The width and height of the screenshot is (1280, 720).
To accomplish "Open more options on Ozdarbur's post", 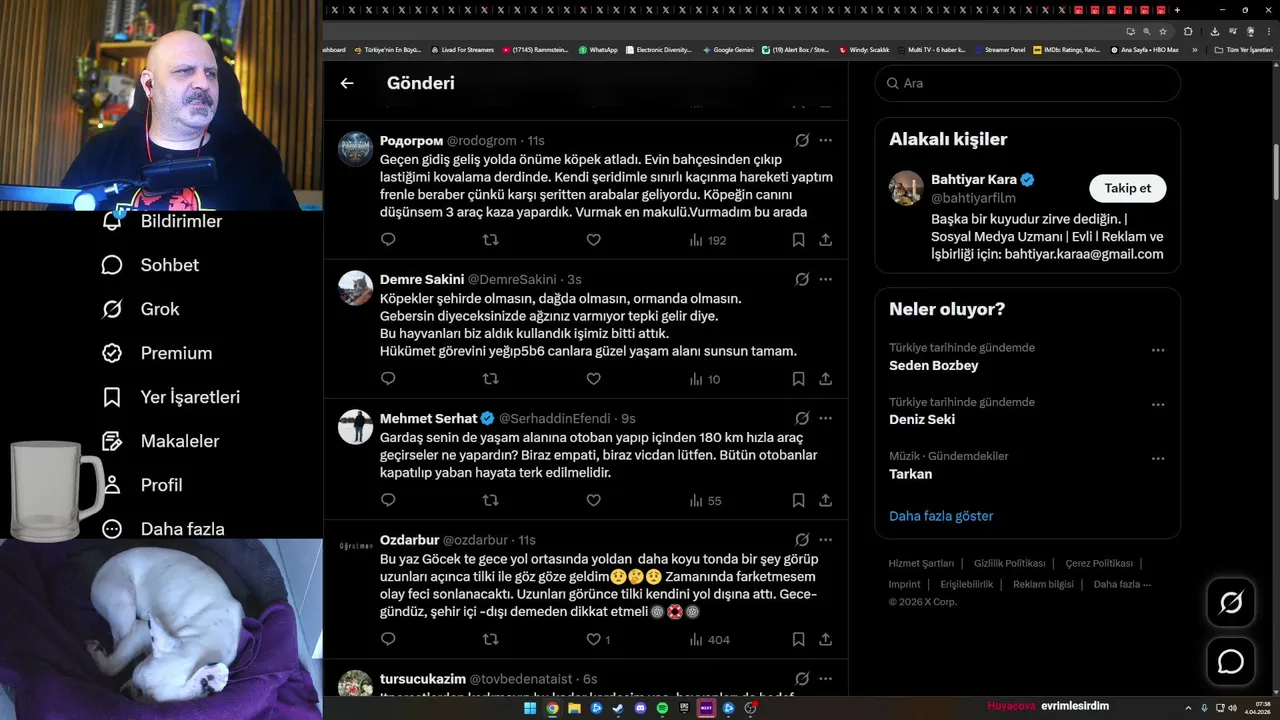I will [x=826, y=539].
